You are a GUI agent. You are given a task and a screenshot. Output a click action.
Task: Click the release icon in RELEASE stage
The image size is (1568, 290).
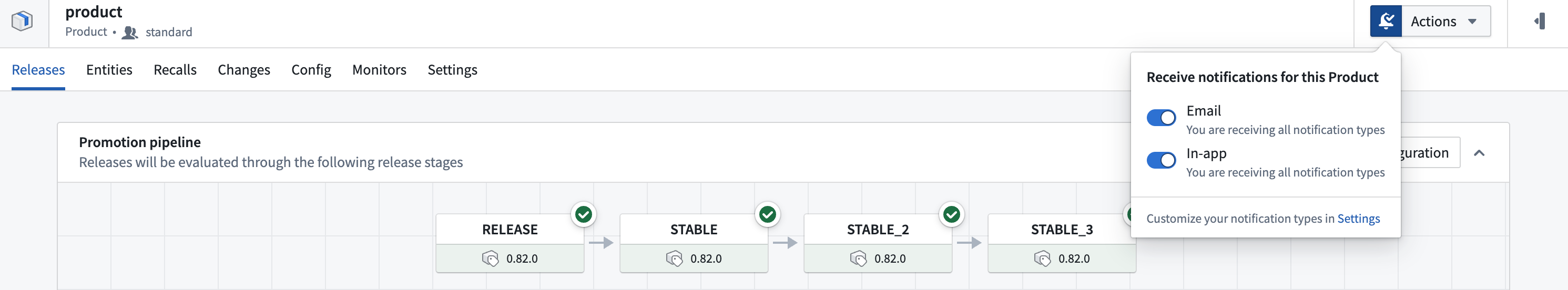click(x=490, y=259)
